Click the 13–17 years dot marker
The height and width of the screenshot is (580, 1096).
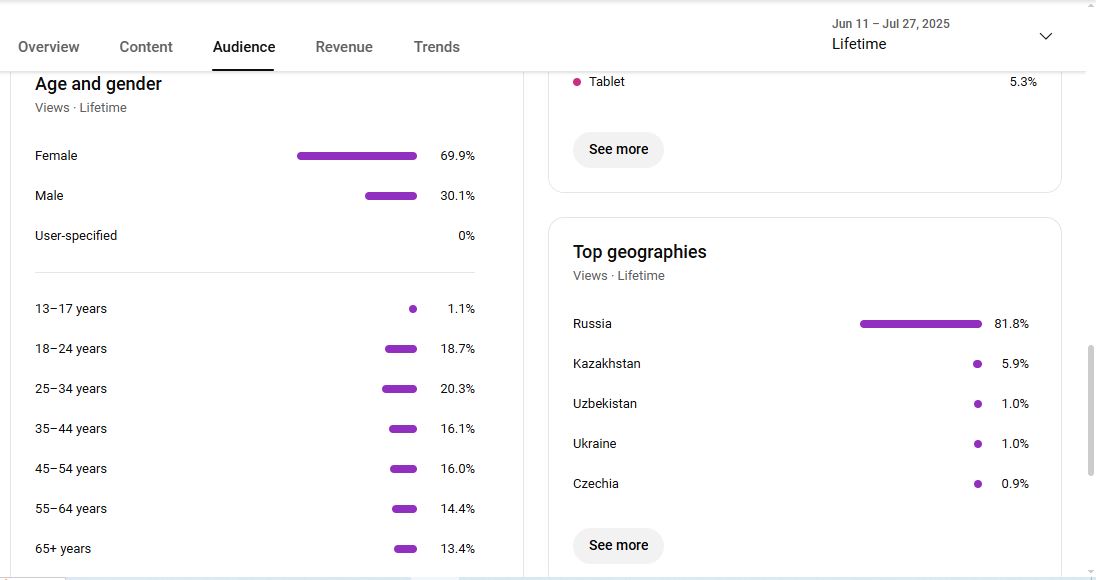[412, 309]
